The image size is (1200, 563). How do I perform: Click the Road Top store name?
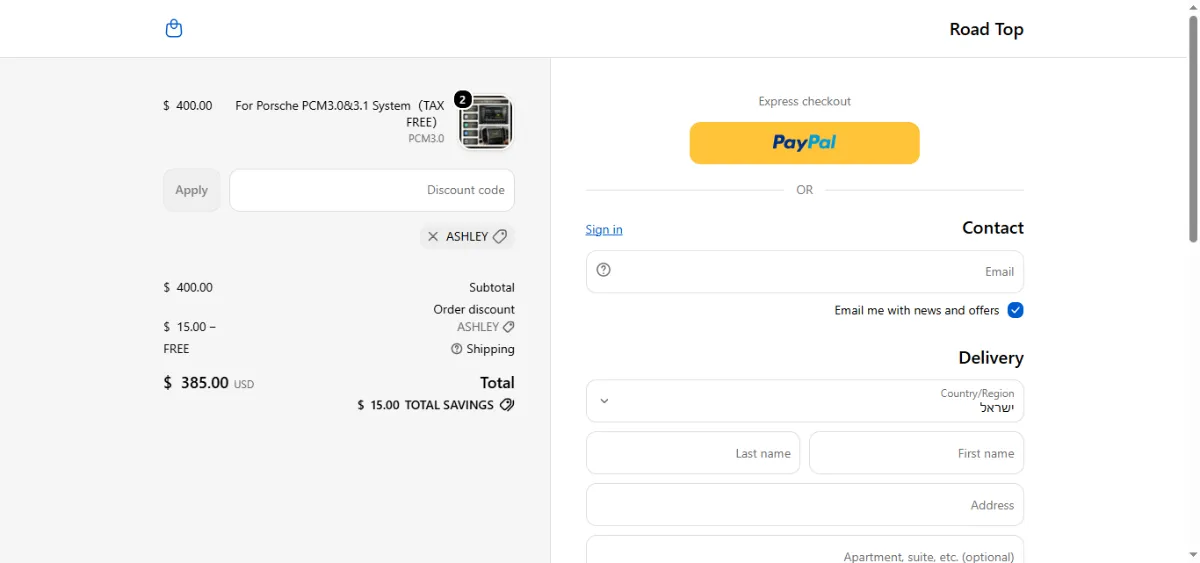(x=986, y=29)
